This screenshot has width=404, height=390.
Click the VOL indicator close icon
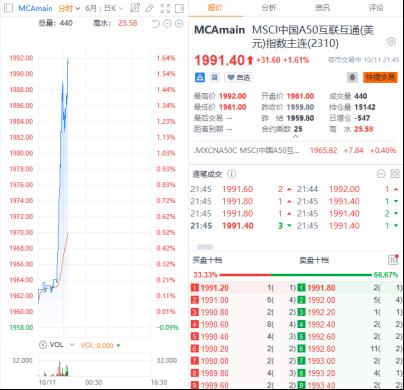(43, 345)
